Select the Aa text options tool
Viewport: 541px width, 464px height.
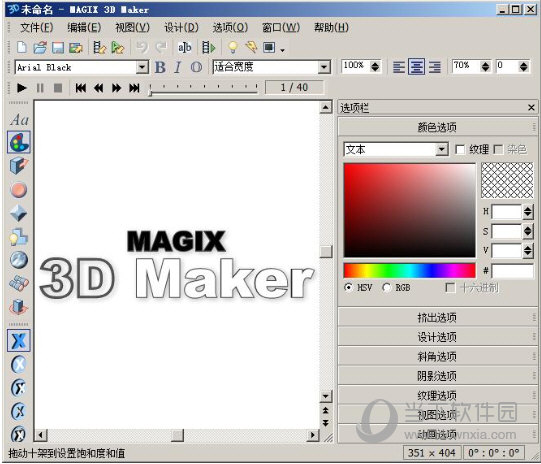click(19, 120)
